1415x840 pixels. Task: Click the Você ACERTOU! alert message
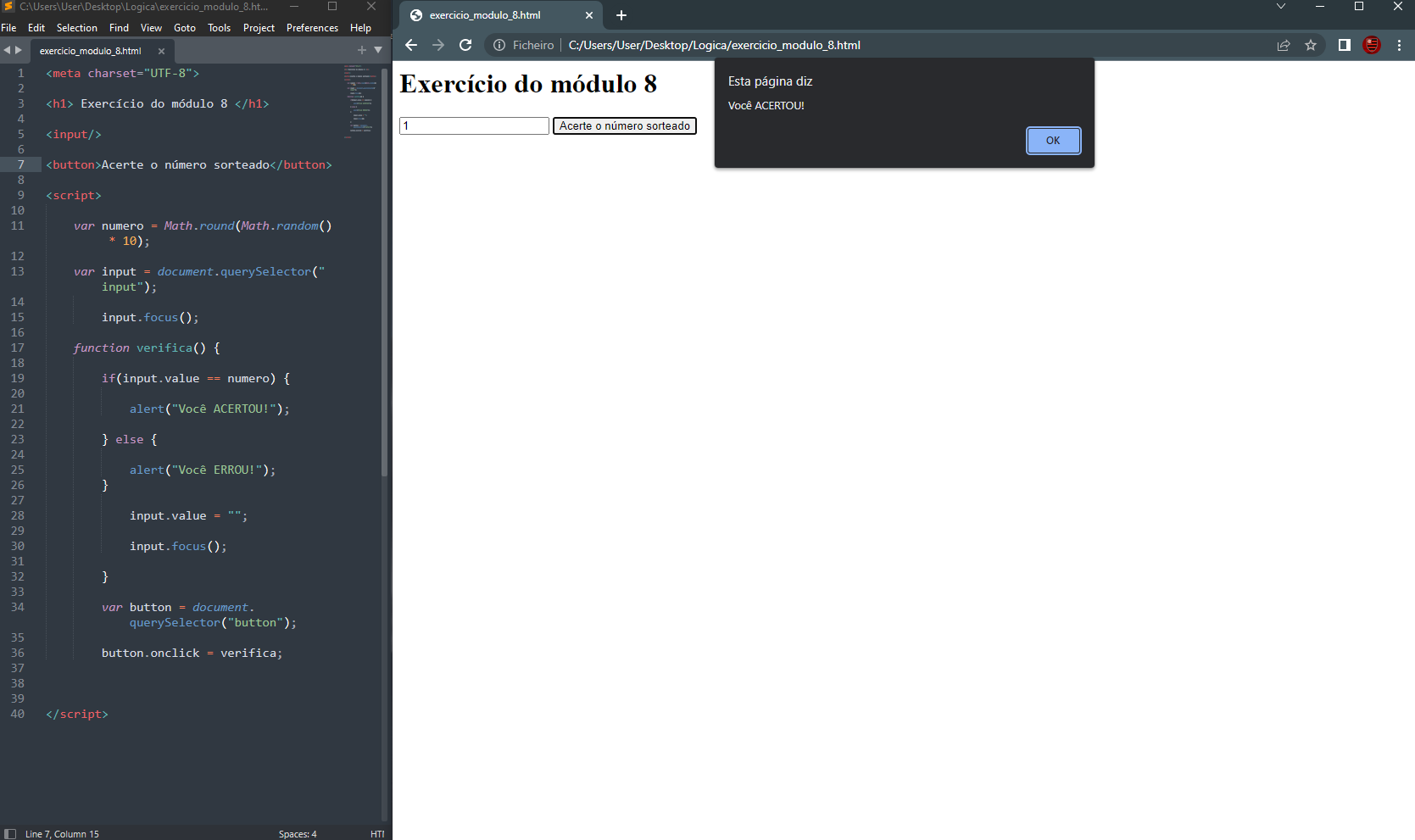point(766,106)
